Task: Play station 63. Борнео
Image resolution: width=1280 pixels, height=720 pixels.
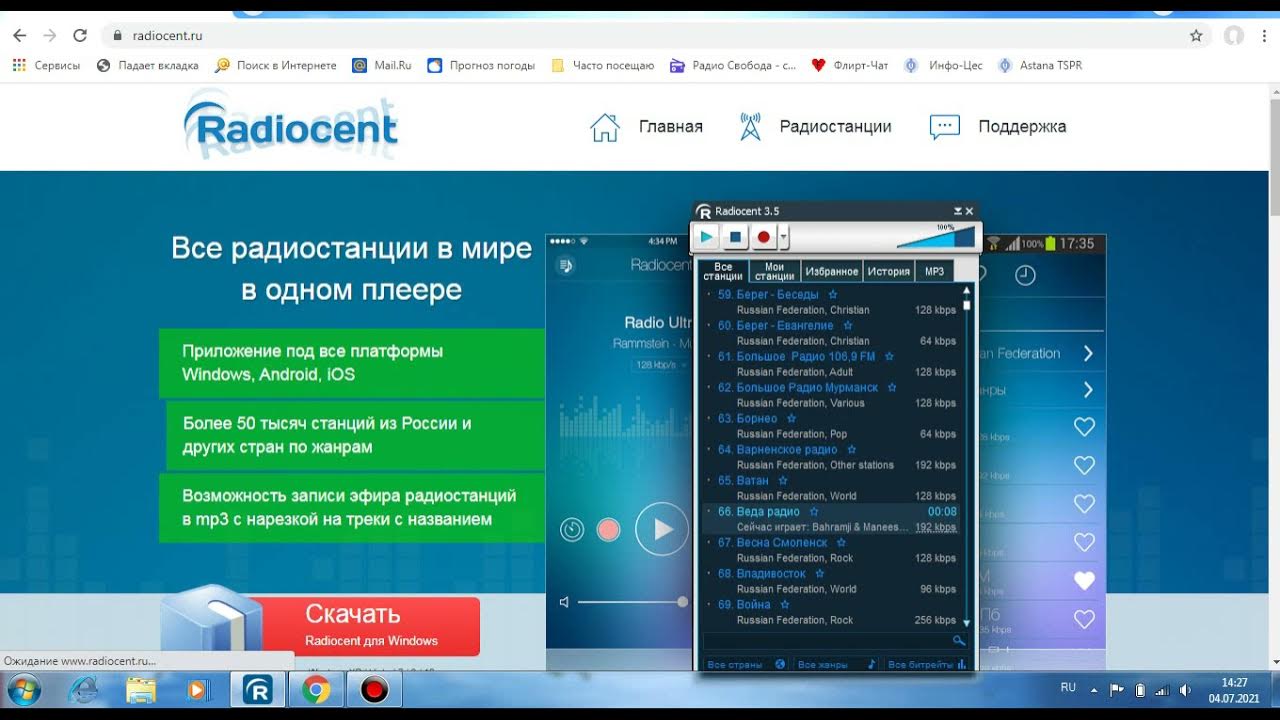Action: point(831,426)
